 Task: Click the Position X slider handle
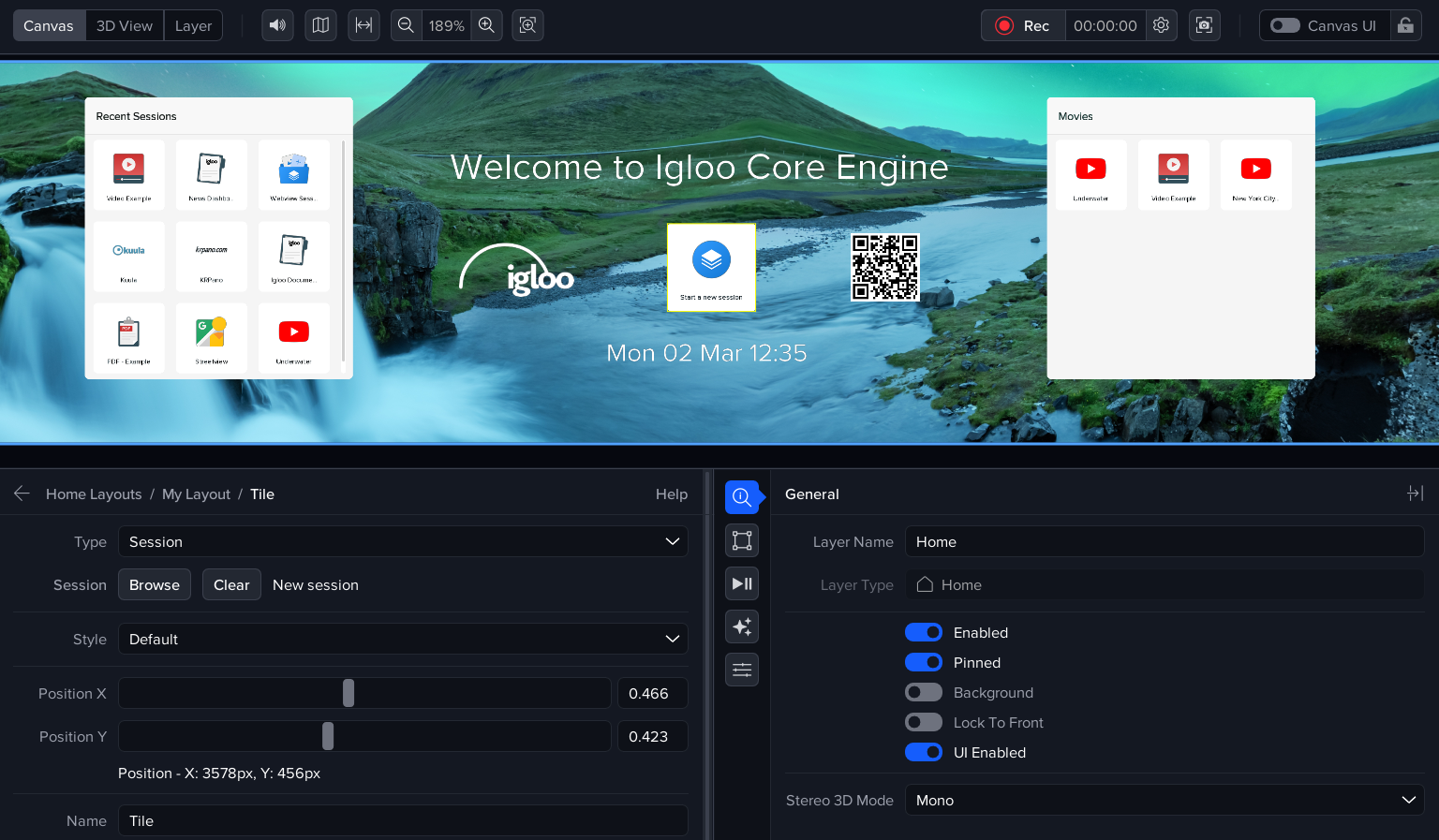coord(349,694)
